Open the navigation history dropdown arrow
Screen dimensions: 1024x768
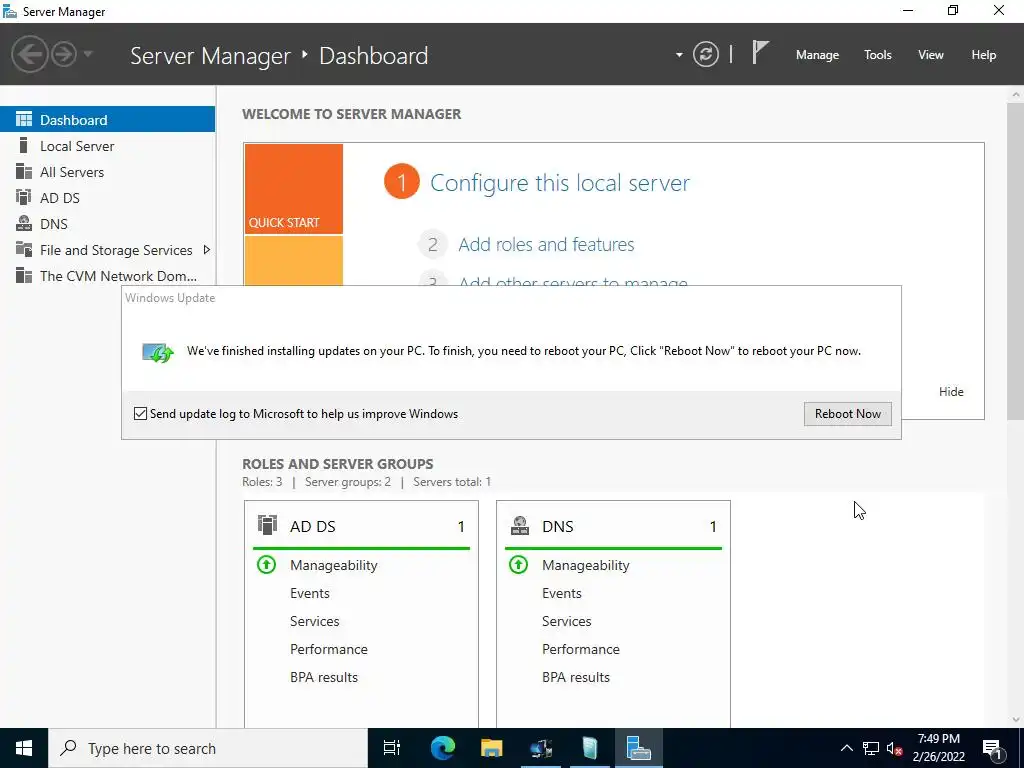pos(88,54)
